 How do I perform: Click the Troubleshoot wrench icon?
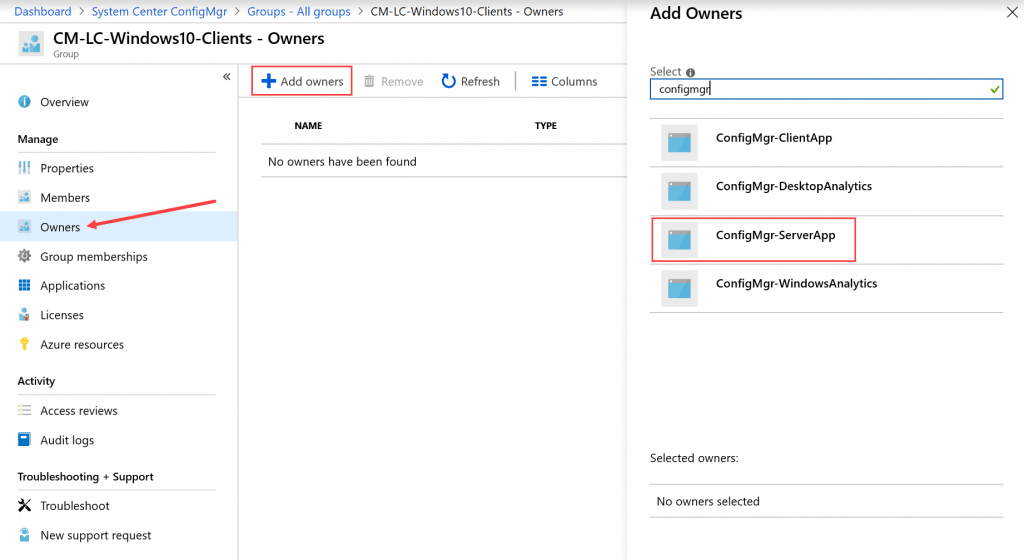(x=24, y=505)
